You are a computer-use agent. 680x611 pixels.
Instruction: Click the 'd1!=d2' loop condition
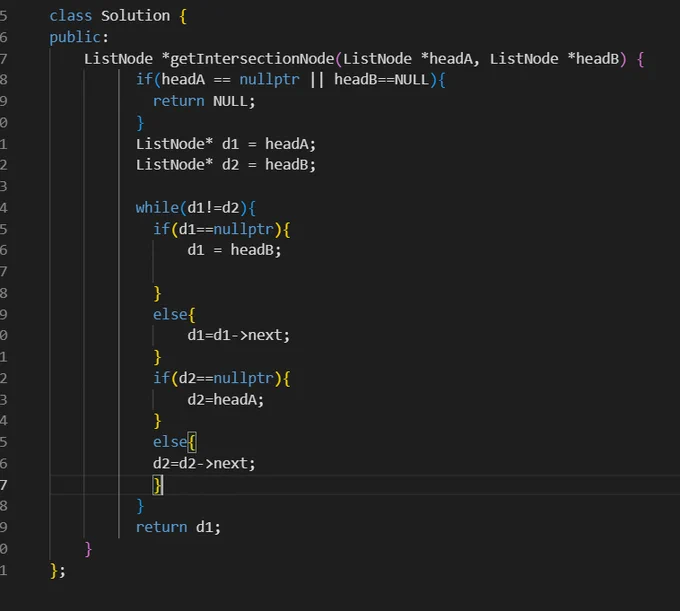(x=213, y=208)
